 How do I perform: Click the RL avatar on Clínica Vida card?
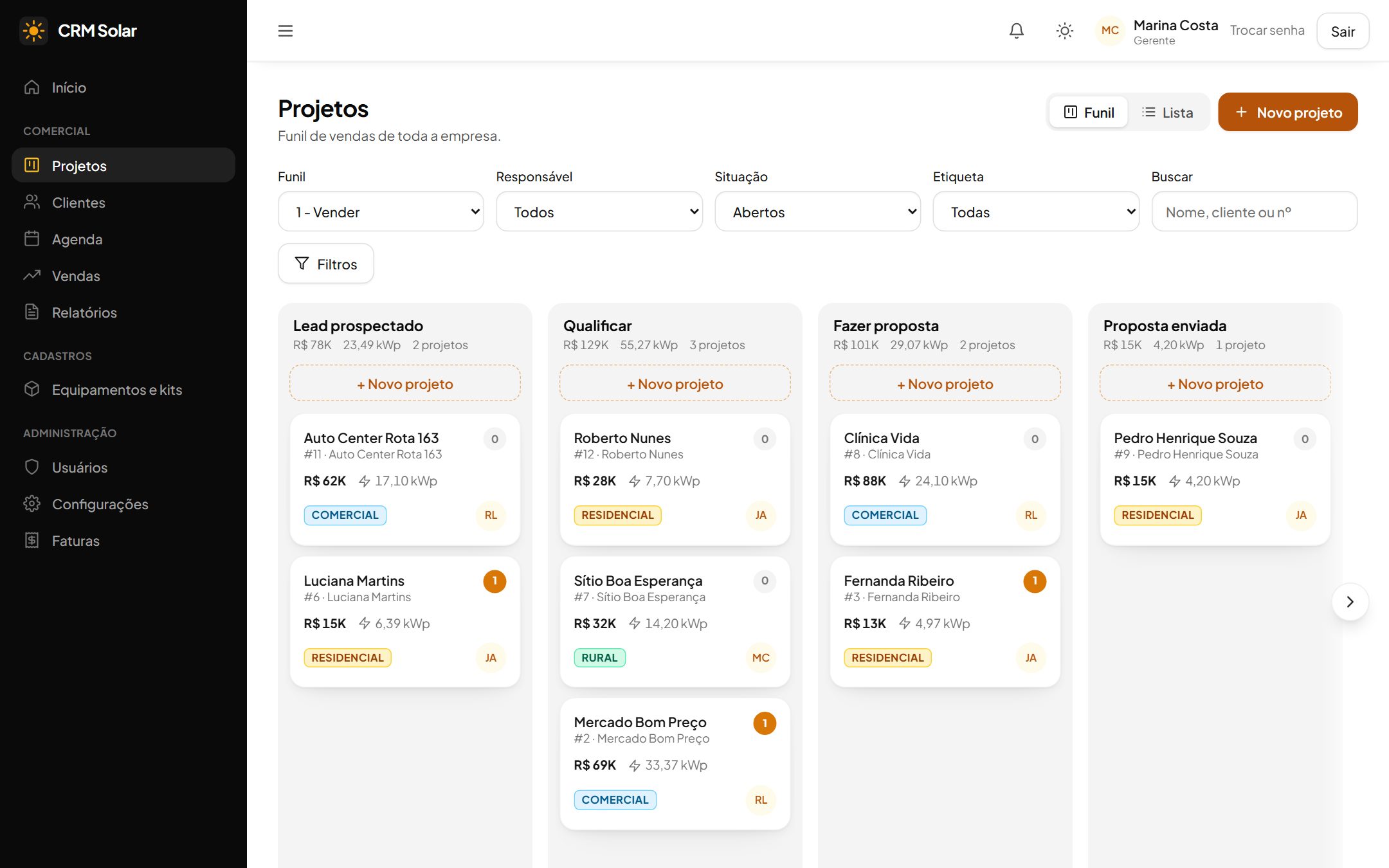(x=1031, y=515)
